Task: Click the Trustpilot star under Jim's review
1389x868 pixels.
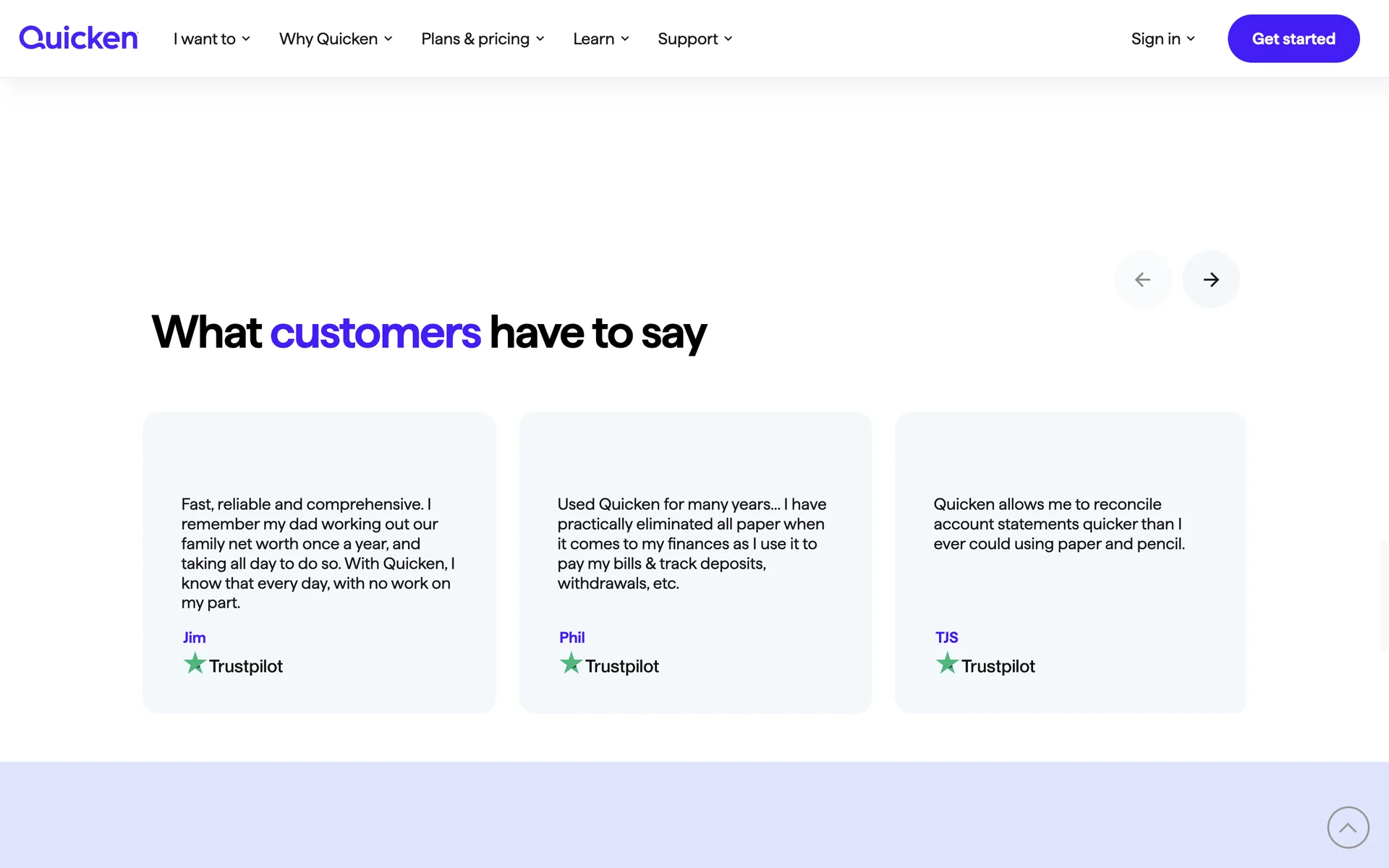Action: pos(195,663)
